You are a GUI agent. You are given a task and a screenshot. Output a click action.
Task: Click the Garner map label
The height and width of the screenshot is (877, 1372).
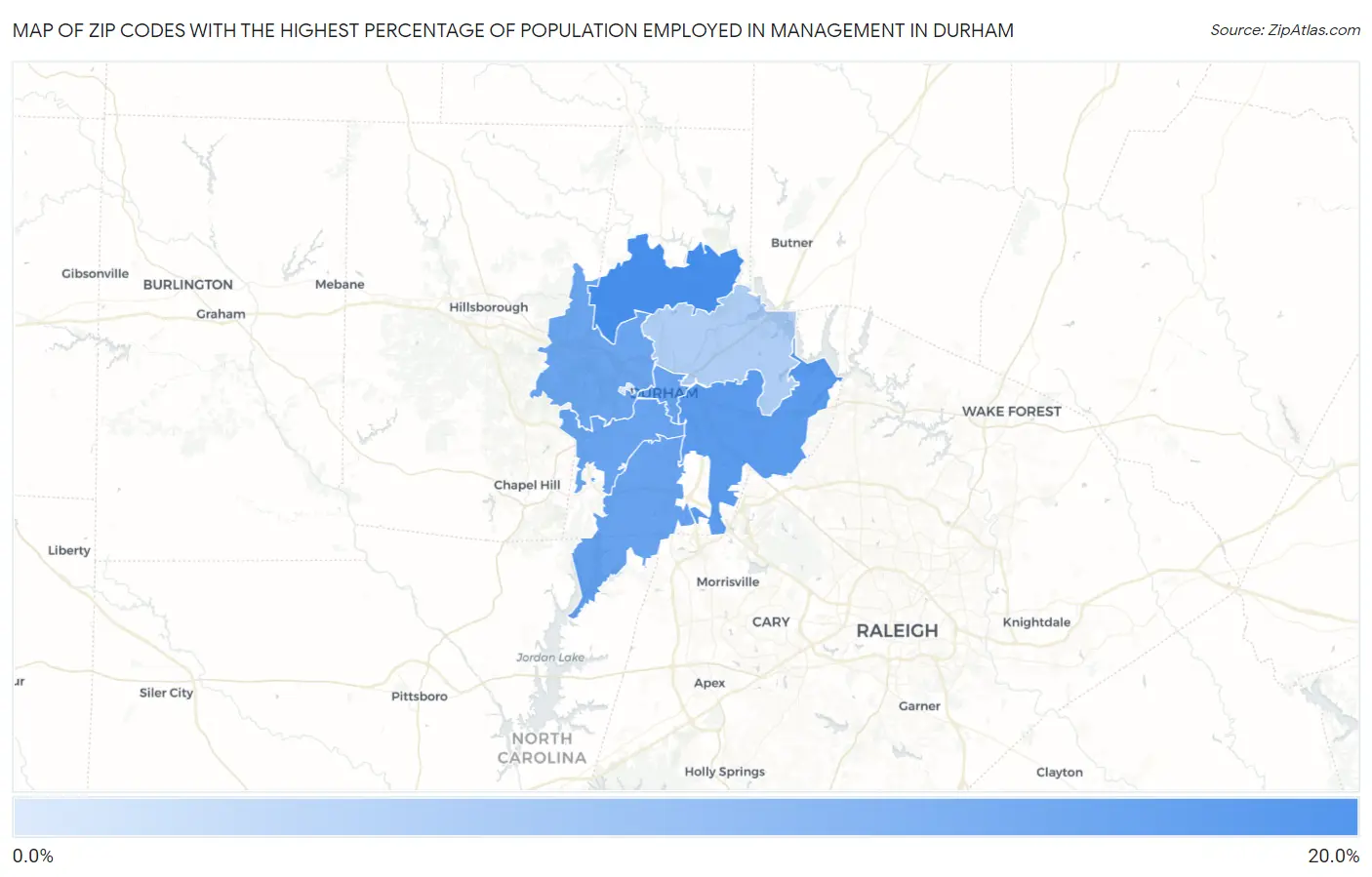click(x=919, y=706)
